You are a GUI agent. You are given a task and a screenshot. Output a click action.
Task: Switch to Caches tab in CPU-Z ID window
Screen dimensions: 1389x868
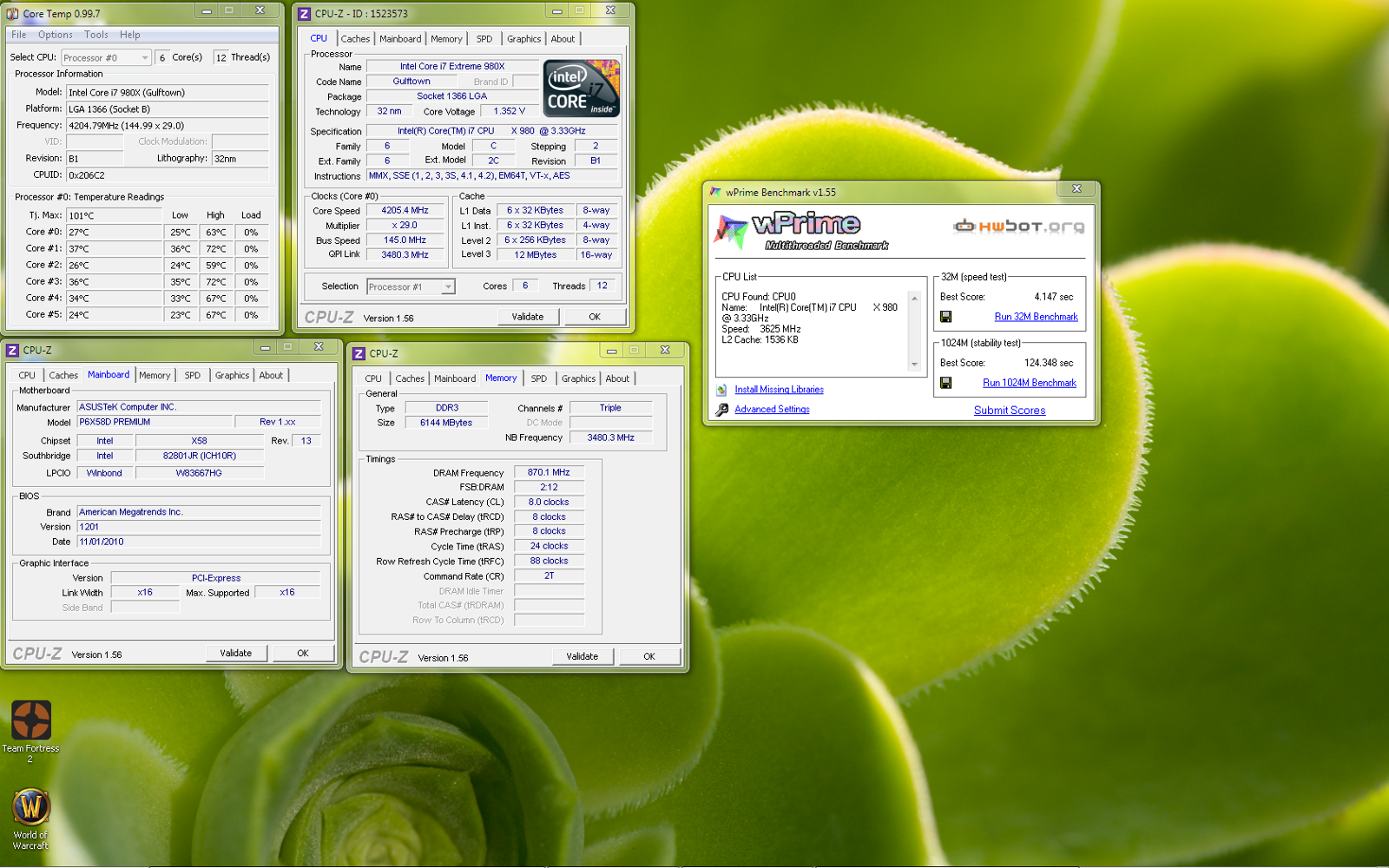355,39
